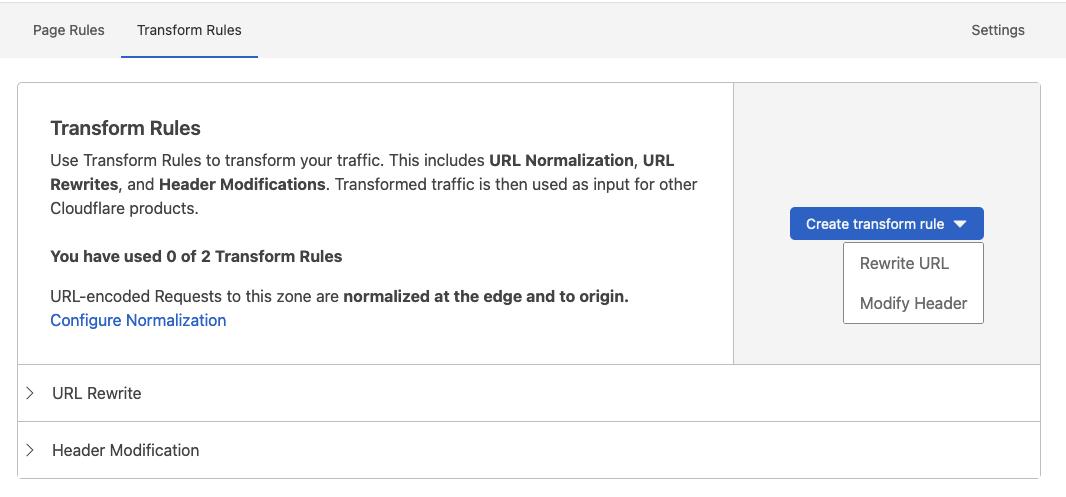Viewport: 1066px width, 497px height.
Task: Open the Settings link at top right
Action: click(997, 30)
